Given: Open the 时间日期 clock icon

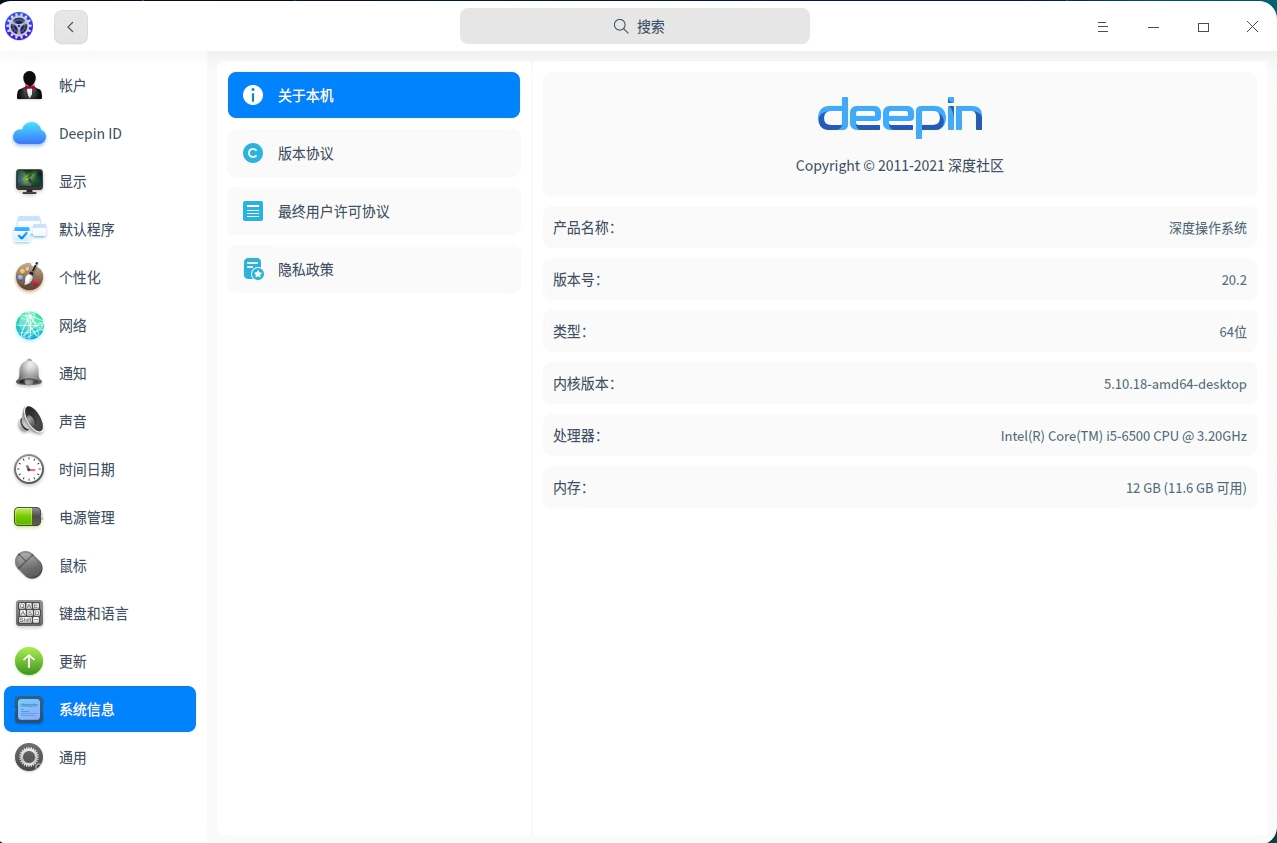Looking at the screenshot, I should pos(29,470).
